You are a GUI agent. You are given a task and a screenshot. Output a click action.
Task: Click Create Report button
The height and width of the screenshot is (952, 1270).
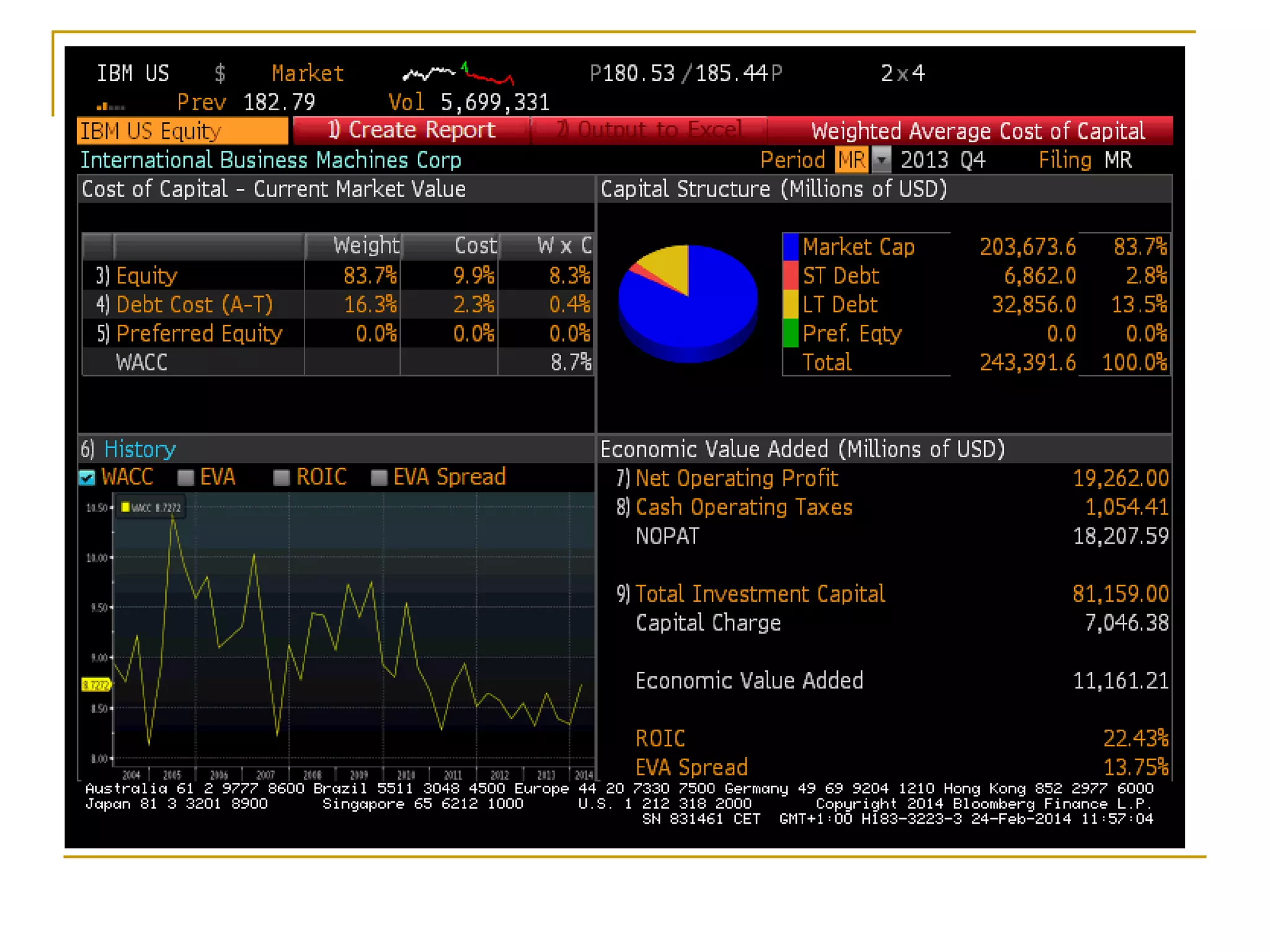(411, 130)
